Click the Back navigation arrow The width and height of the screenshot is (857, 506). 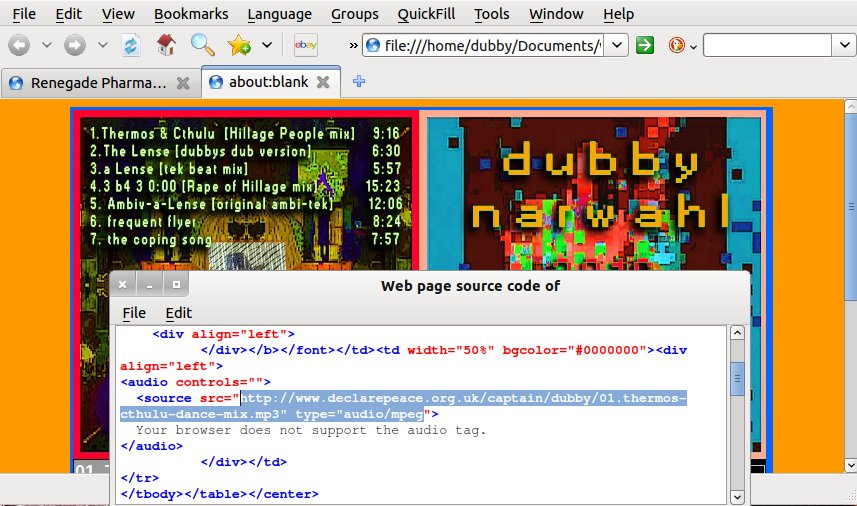pyautogui.click(x=20, y=46)
